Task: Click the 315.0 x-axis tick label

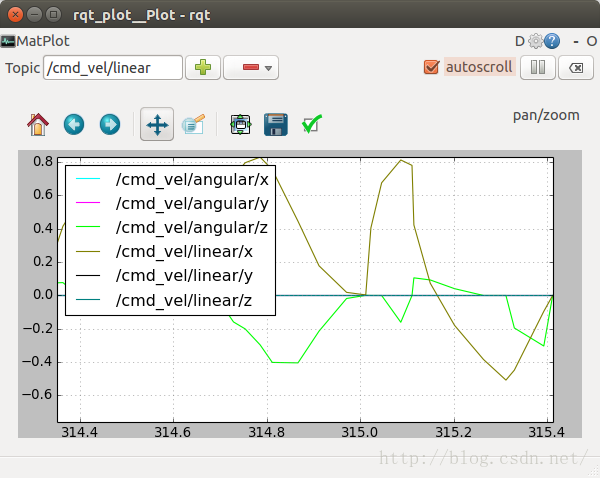Action: [x=360, y=432]
